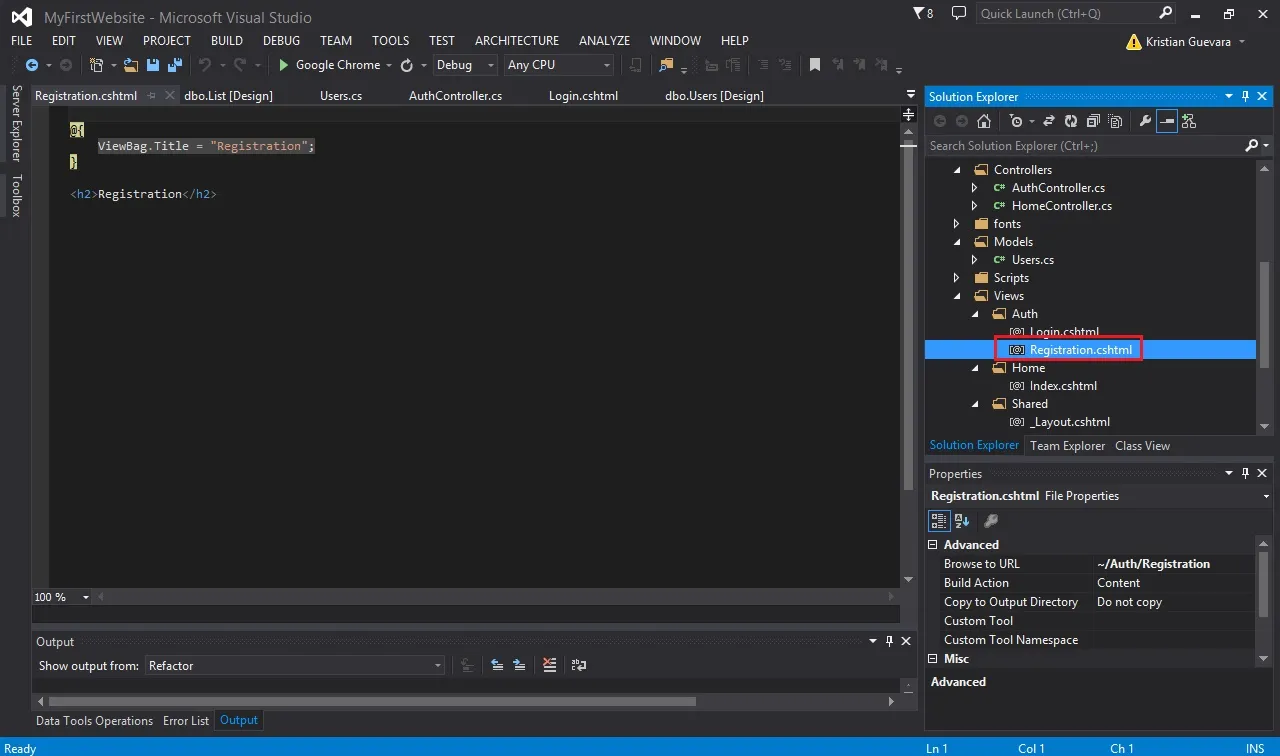Image resolution: width=1280 pixels, height=756 pixels.
Task: Open the BUILD menu
Action: tap(227, 41)
